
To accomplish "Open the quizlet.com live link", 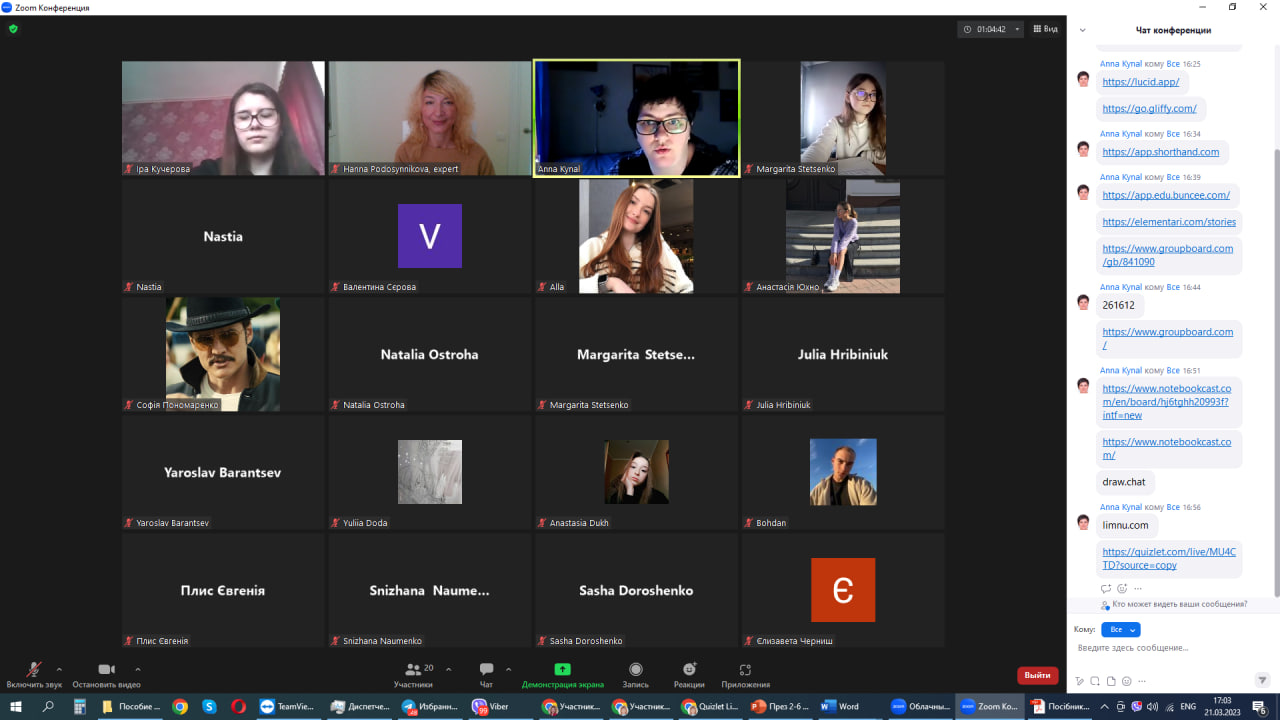I will [x=1168, y=558].
